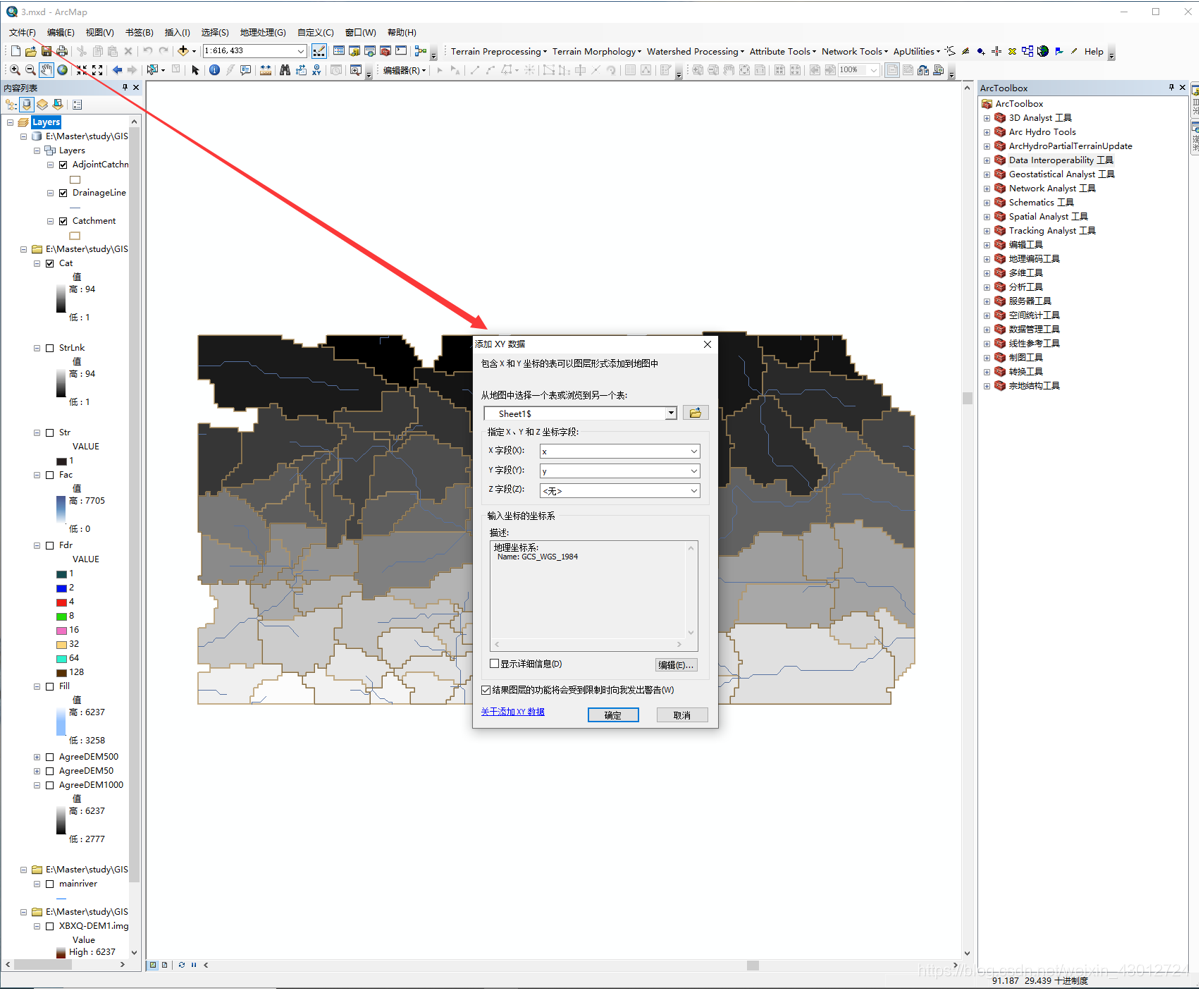
Task: Open the 关于添加 XY 数据 link
Action: pyautogui.click(x=512, y=711)
